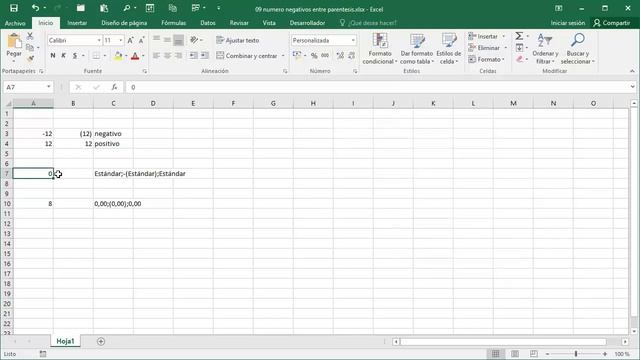Adjust the zoom slider in status bar
640x360 pixels.
tap(576, 354)
